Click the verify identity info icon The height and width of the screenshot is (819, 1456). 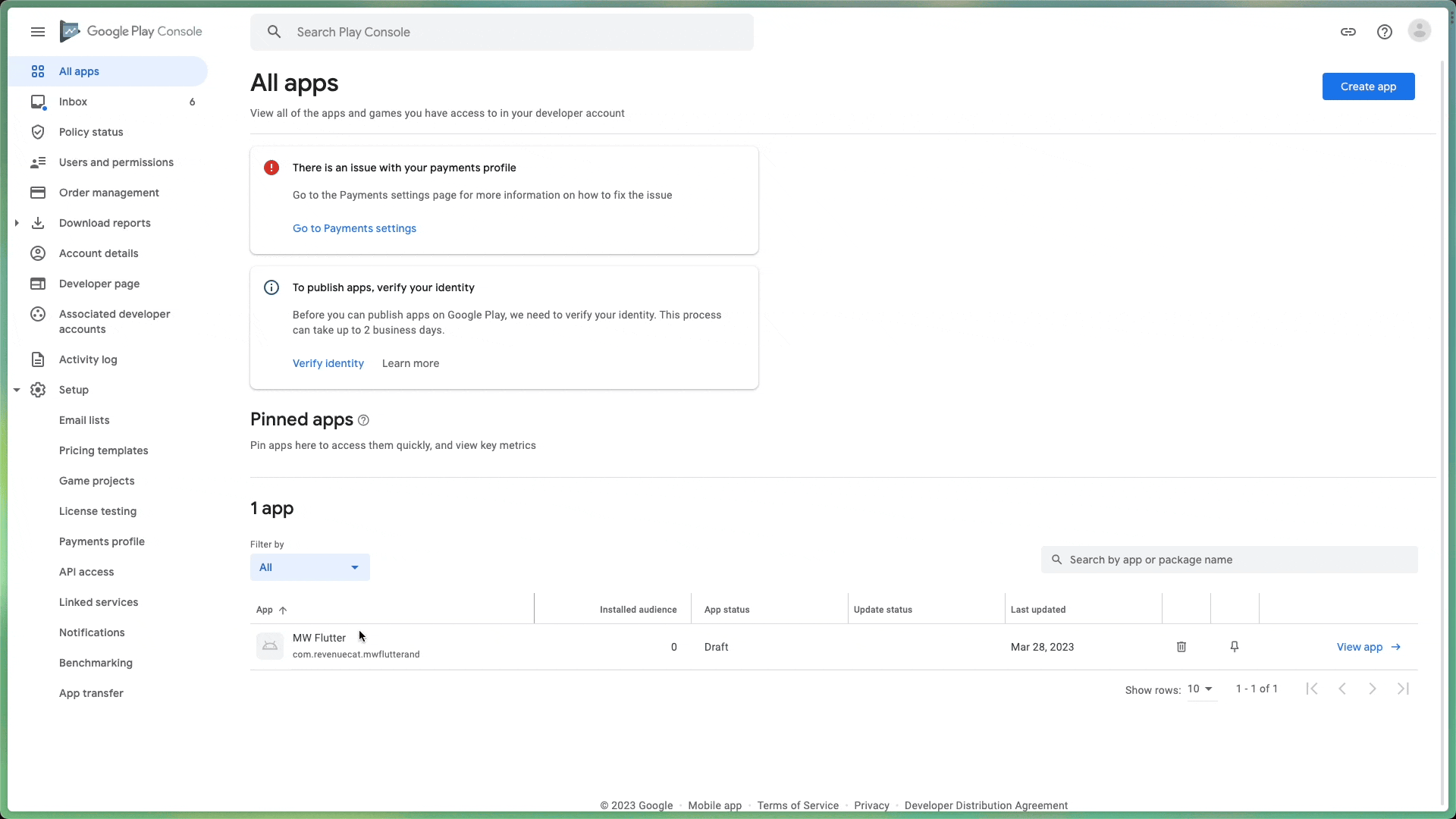[x=271, y=287]
